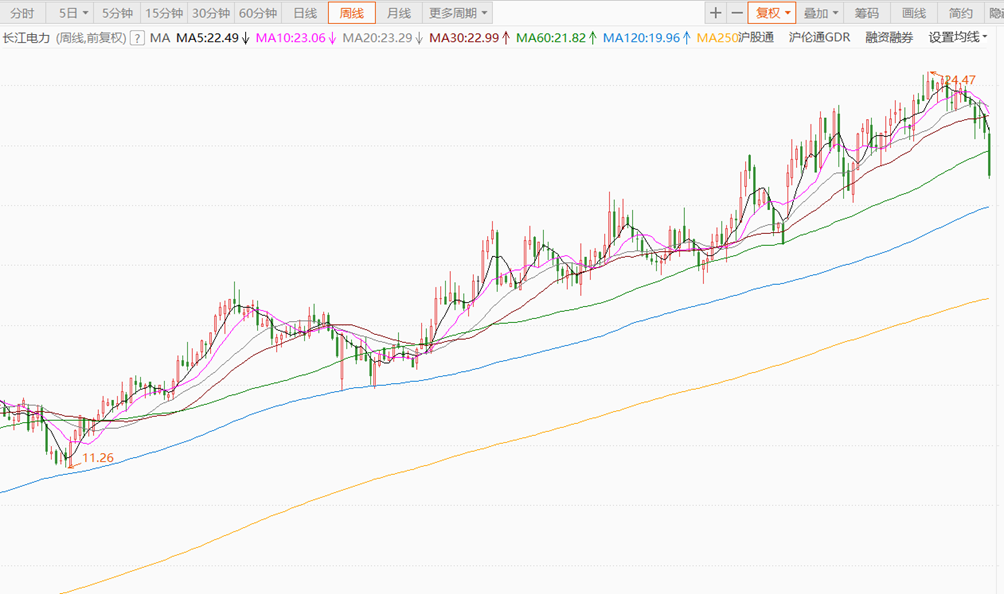Click the question mark help icon
Viewport: 1004px width, 594px height.
(x=137, y=38)
